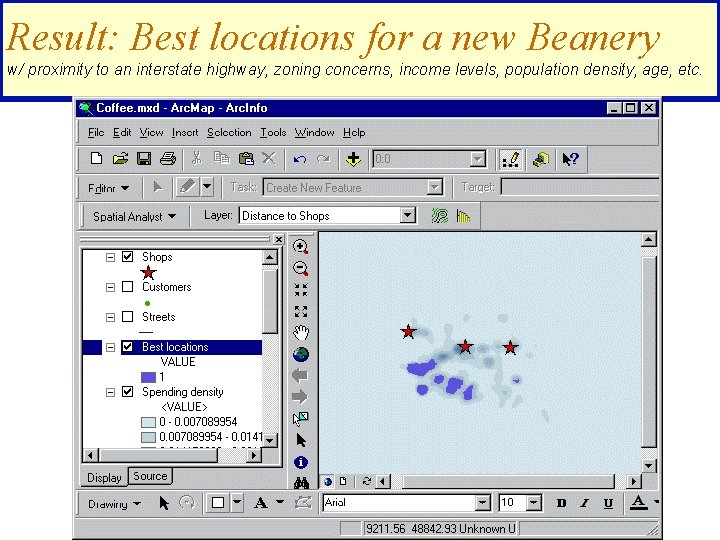
Task: Open the Editor dropdown menu
Action: pyautogui.click(x=108, y=188)
